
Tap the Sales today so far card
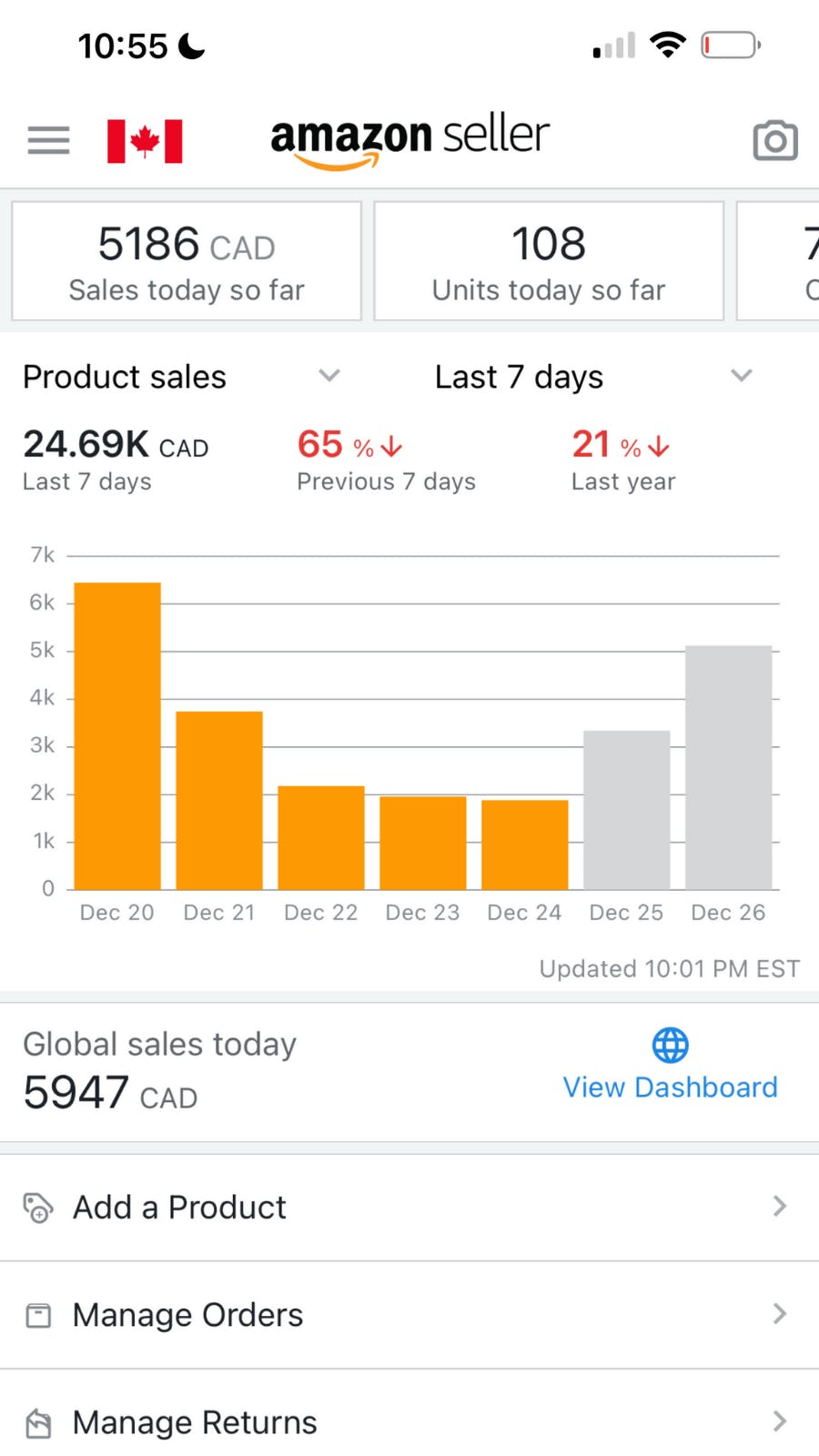pos(187,261)
